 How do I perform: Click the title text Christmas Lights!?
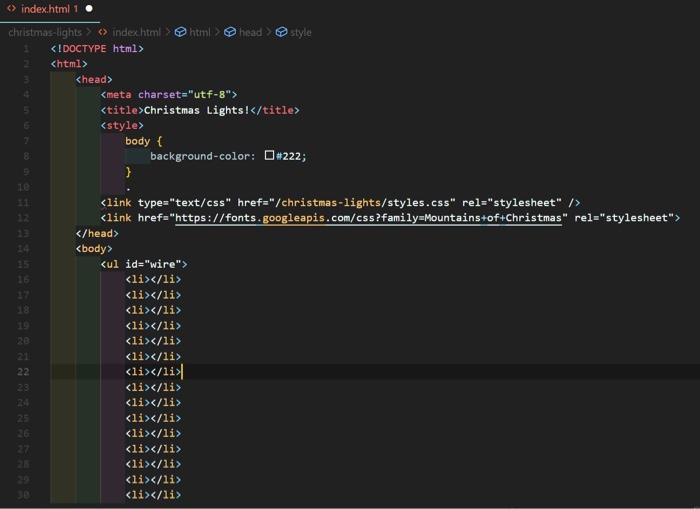pos(196,110)
